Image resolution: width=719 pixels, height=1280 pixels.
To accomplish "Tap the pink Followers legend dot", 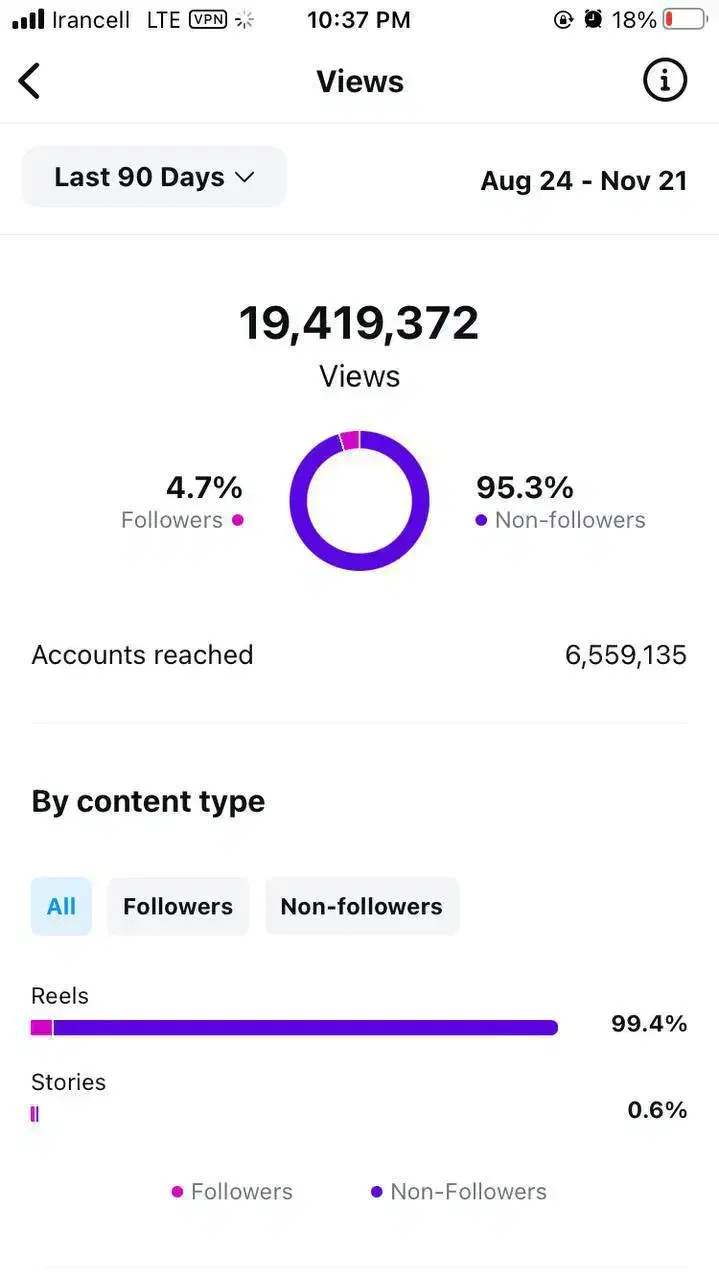I will point(177,1192).
